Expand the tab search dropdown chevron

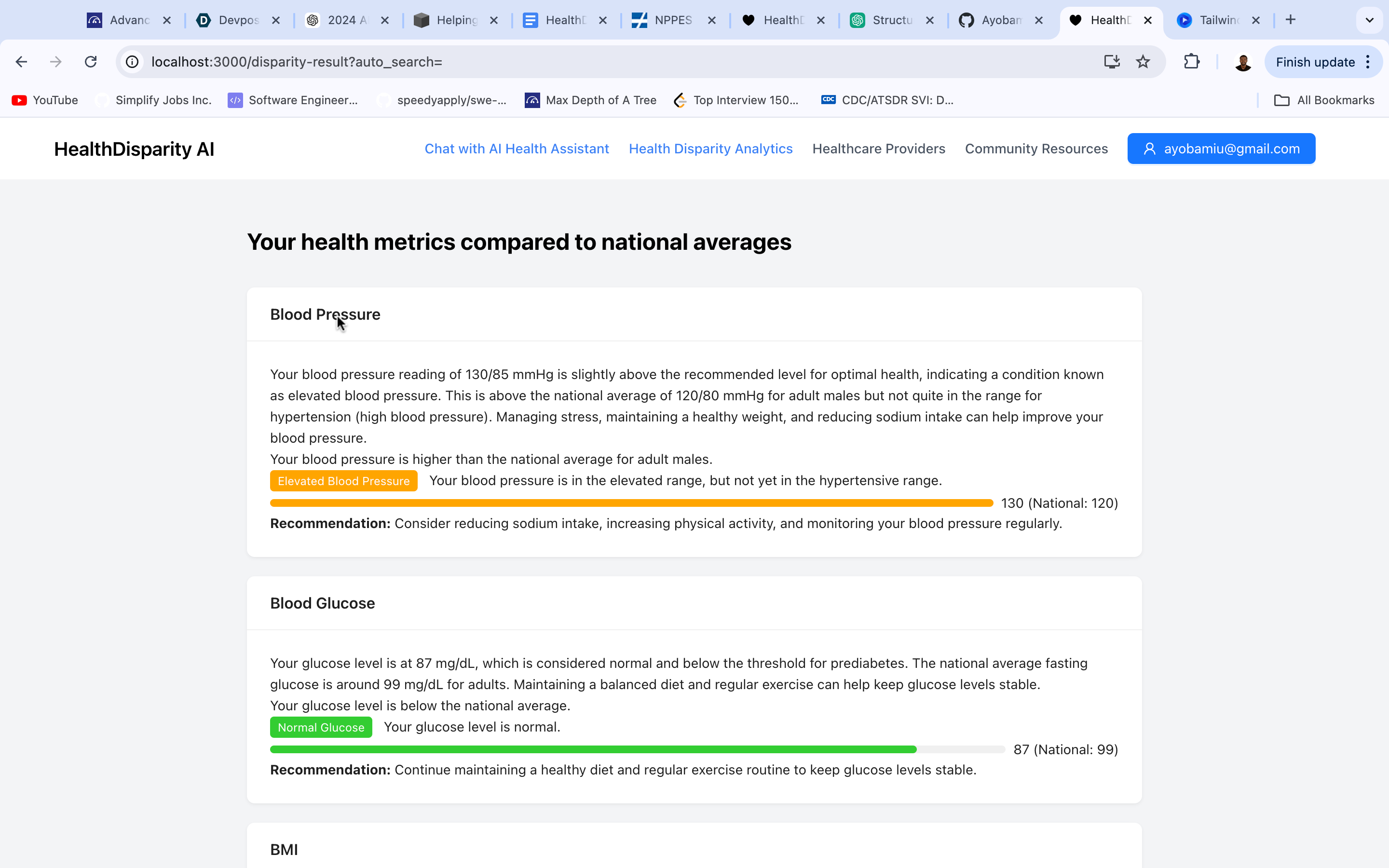pyautogui.click(x=1370, y=20)
